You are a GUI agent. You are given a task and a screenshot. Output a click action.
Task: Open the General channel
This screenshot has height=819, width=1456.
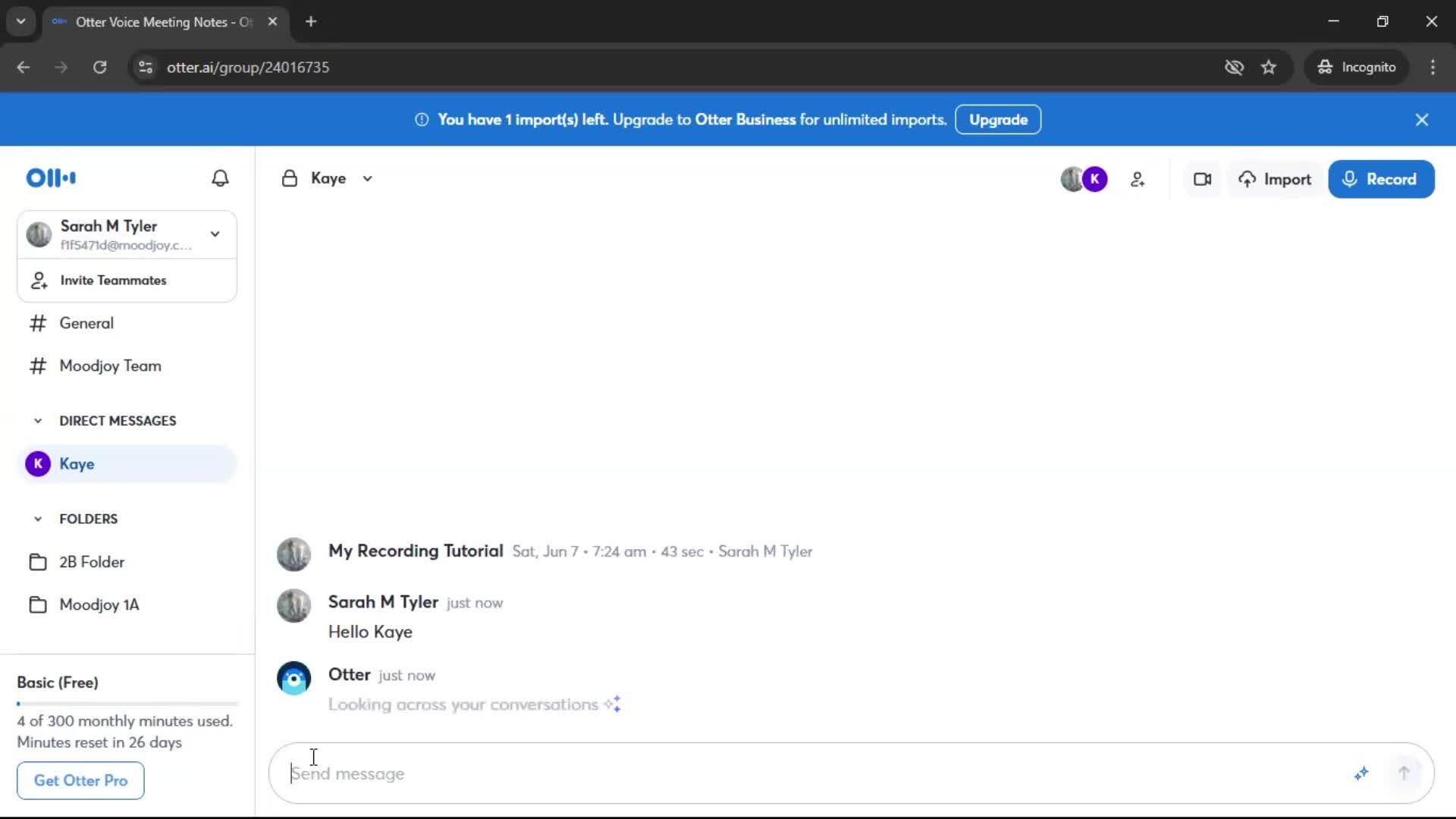tap(127, 323)
